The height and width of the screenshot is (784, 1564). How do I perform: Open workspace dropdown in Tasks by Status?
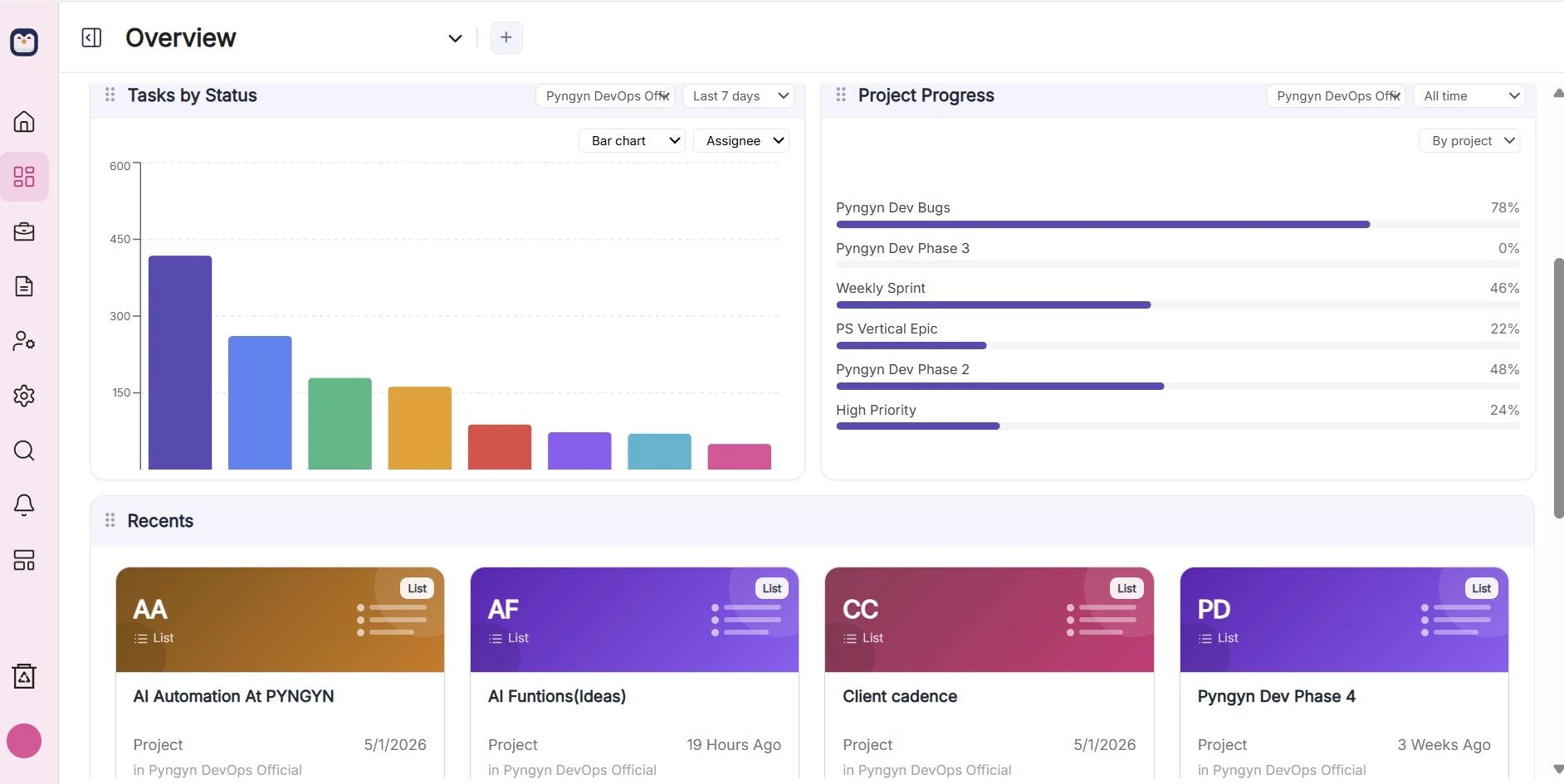605,96
